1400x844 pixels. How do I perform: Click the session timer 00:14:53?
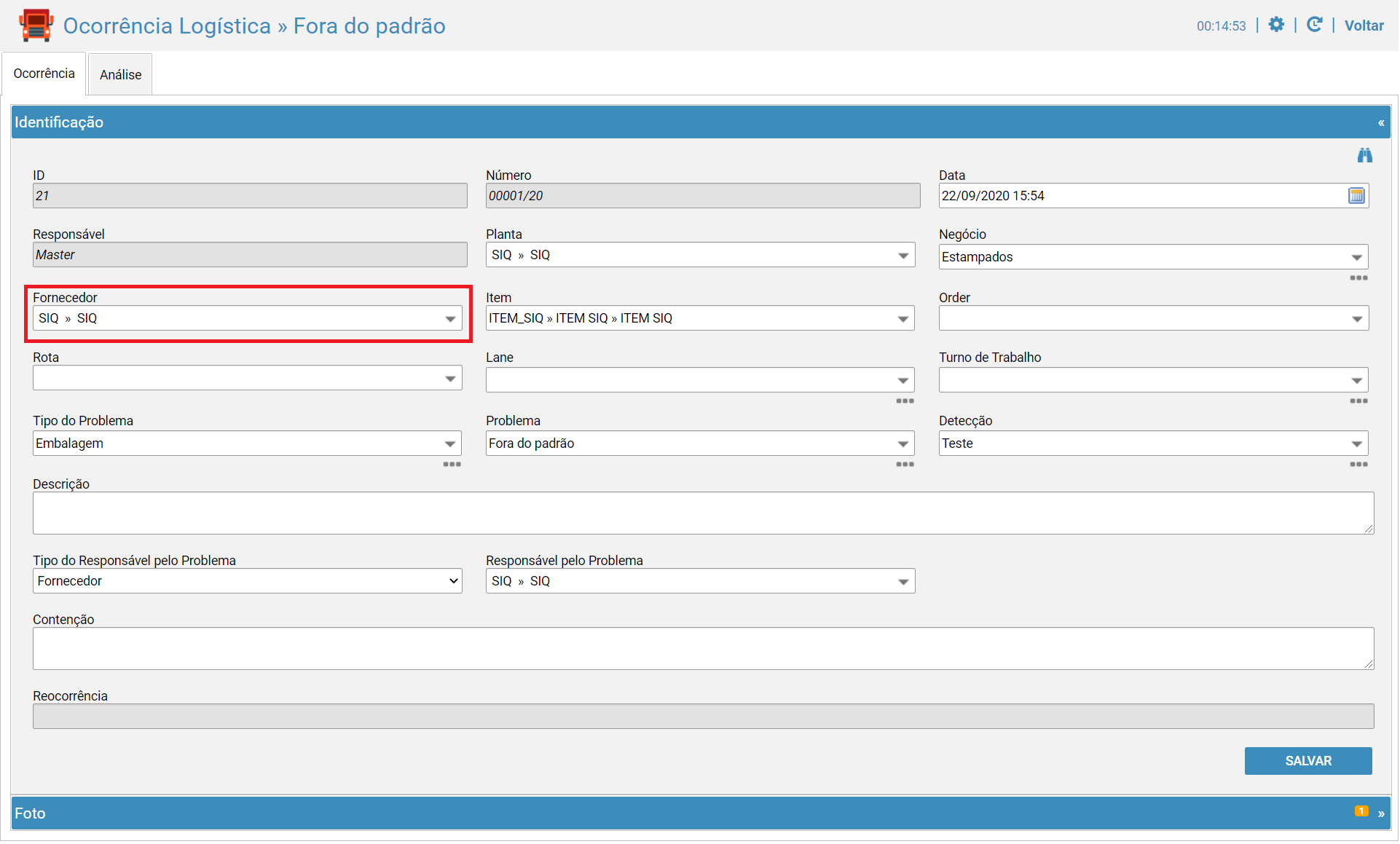point(1221,26)
